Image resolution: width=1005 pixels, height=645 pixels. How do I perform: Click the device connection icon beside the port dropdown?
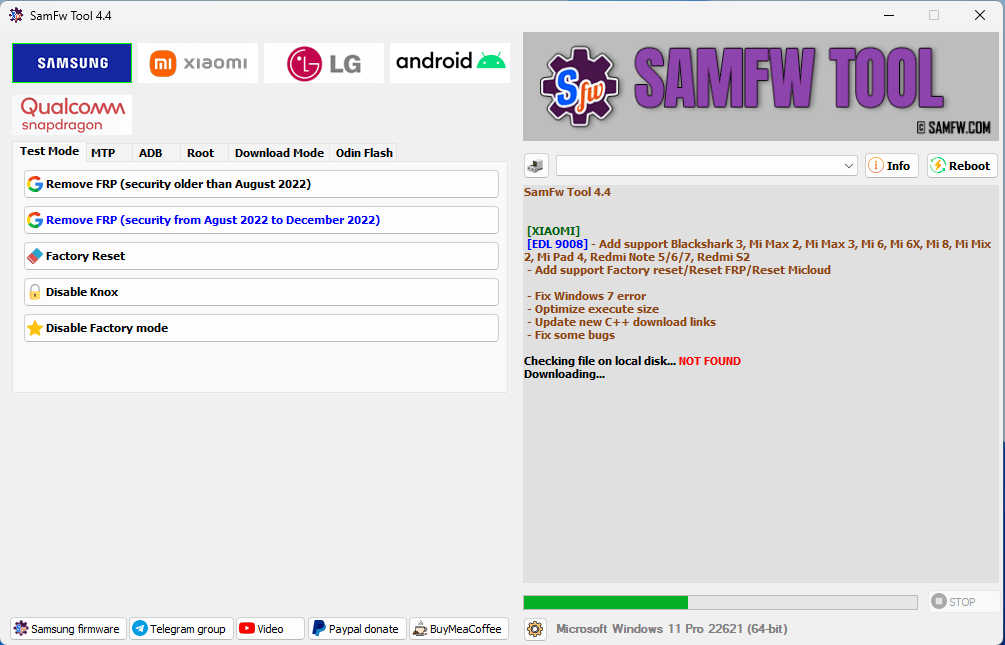(x=535, y=165)
